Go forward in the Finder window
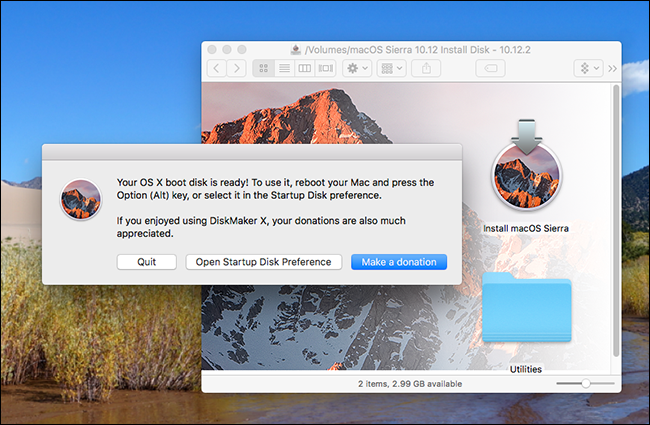The image size is (650, 425). 236,68
